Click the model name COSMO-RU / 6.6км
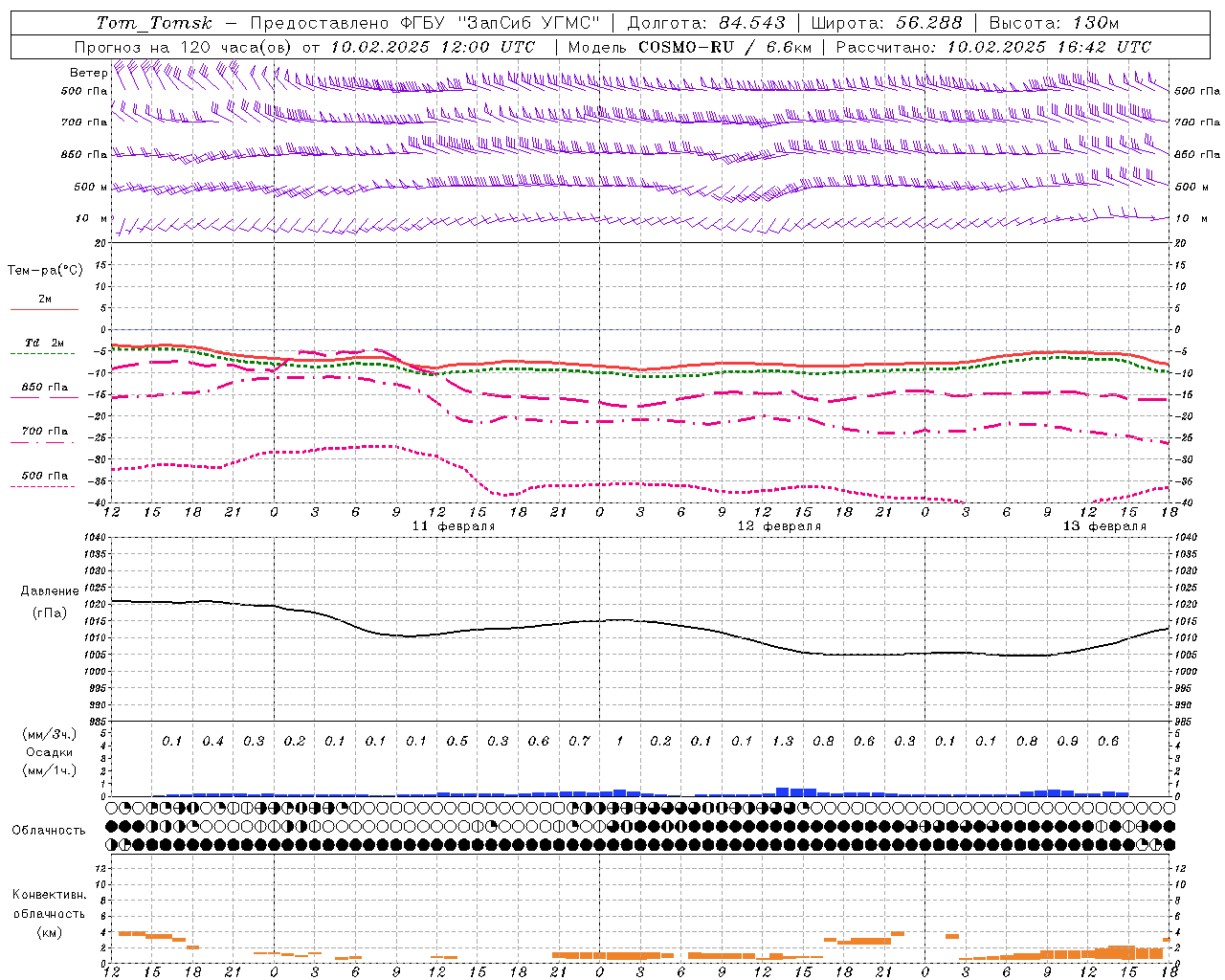 point(725,47)
